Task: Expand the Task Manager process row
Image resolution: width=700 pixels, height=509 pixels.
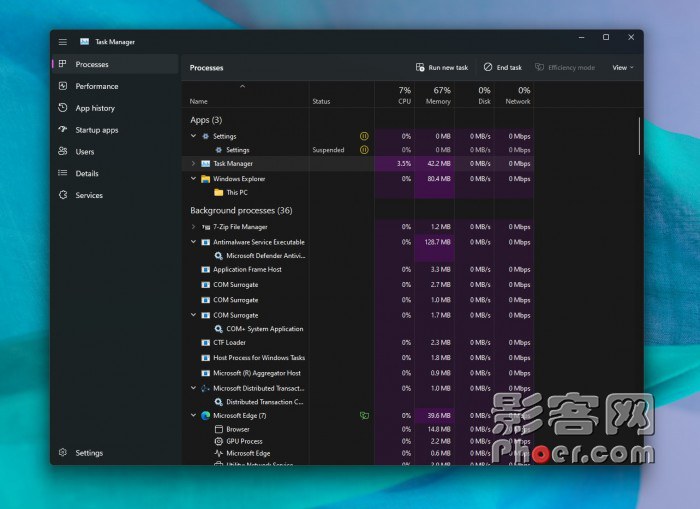Action: click(193, 163)
